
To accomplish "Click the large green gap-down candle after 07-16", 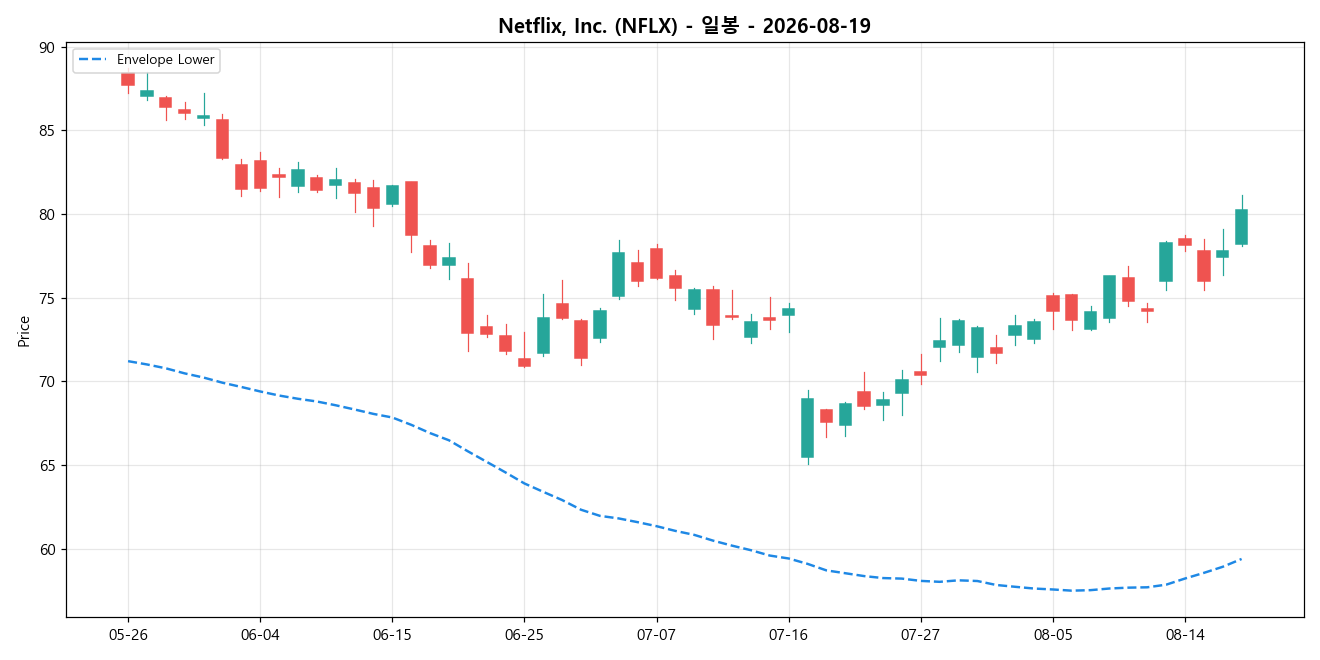I will point(807,428).
